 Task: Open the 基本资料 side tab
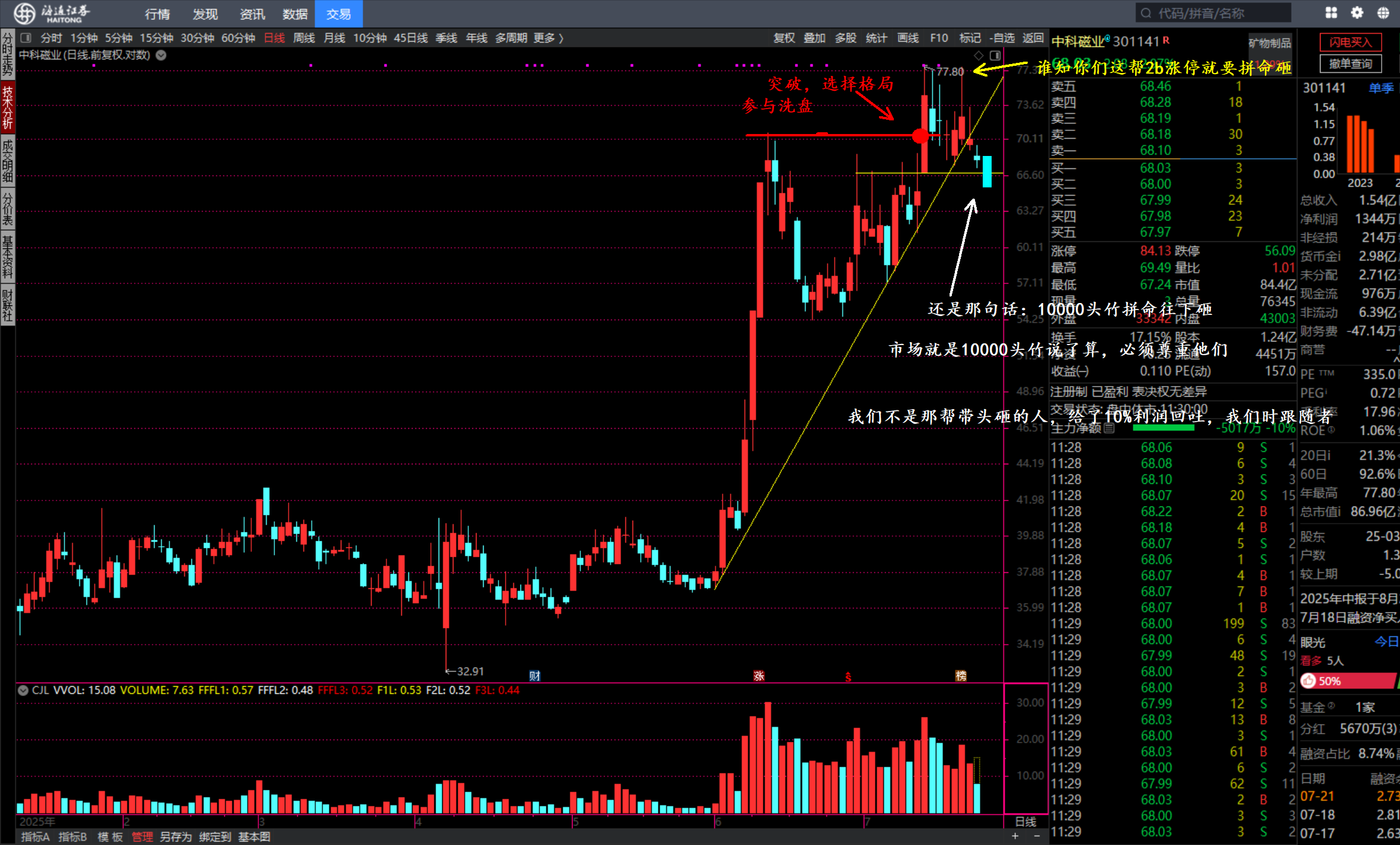point(8,256)
